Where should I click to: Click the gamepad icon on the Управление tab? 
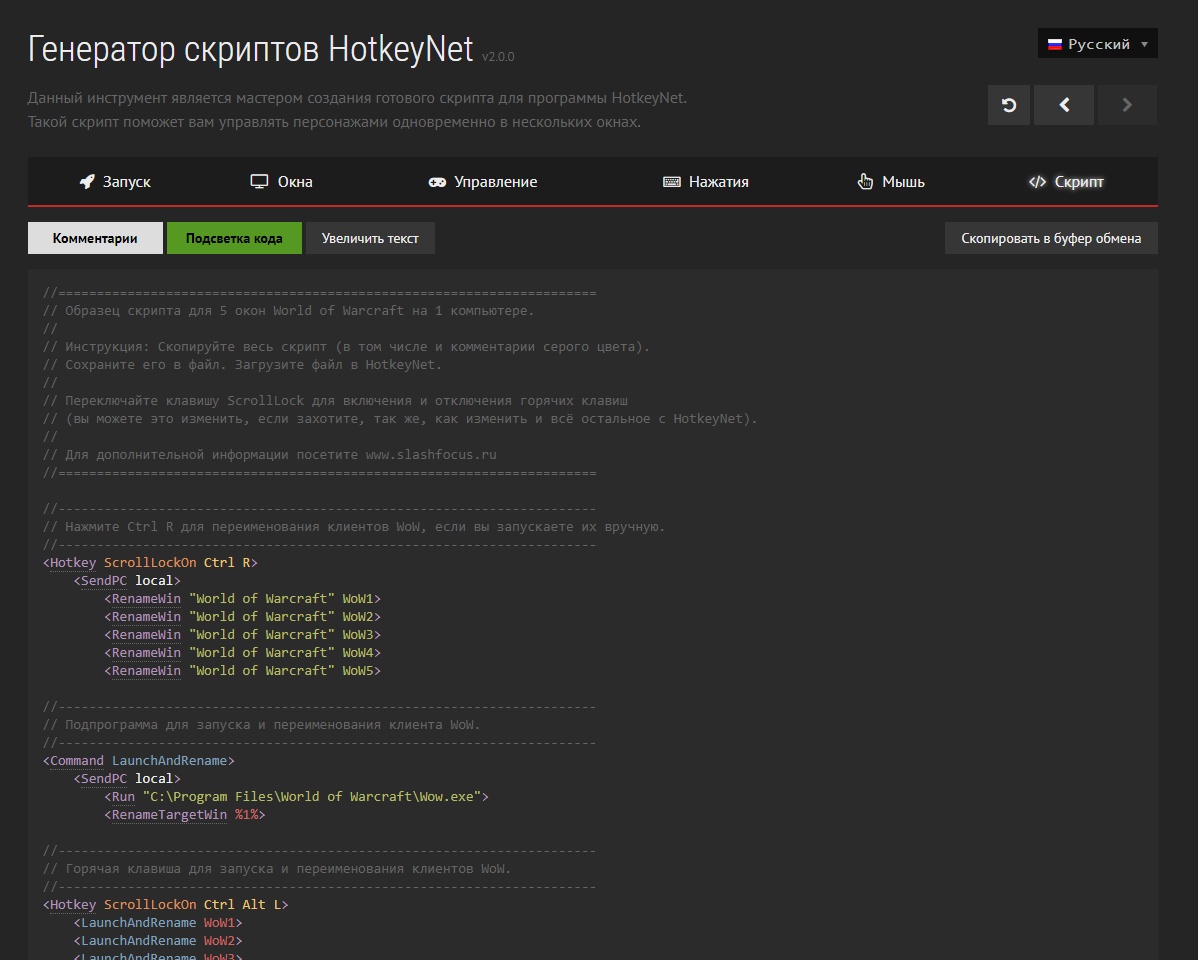(437, 182)
